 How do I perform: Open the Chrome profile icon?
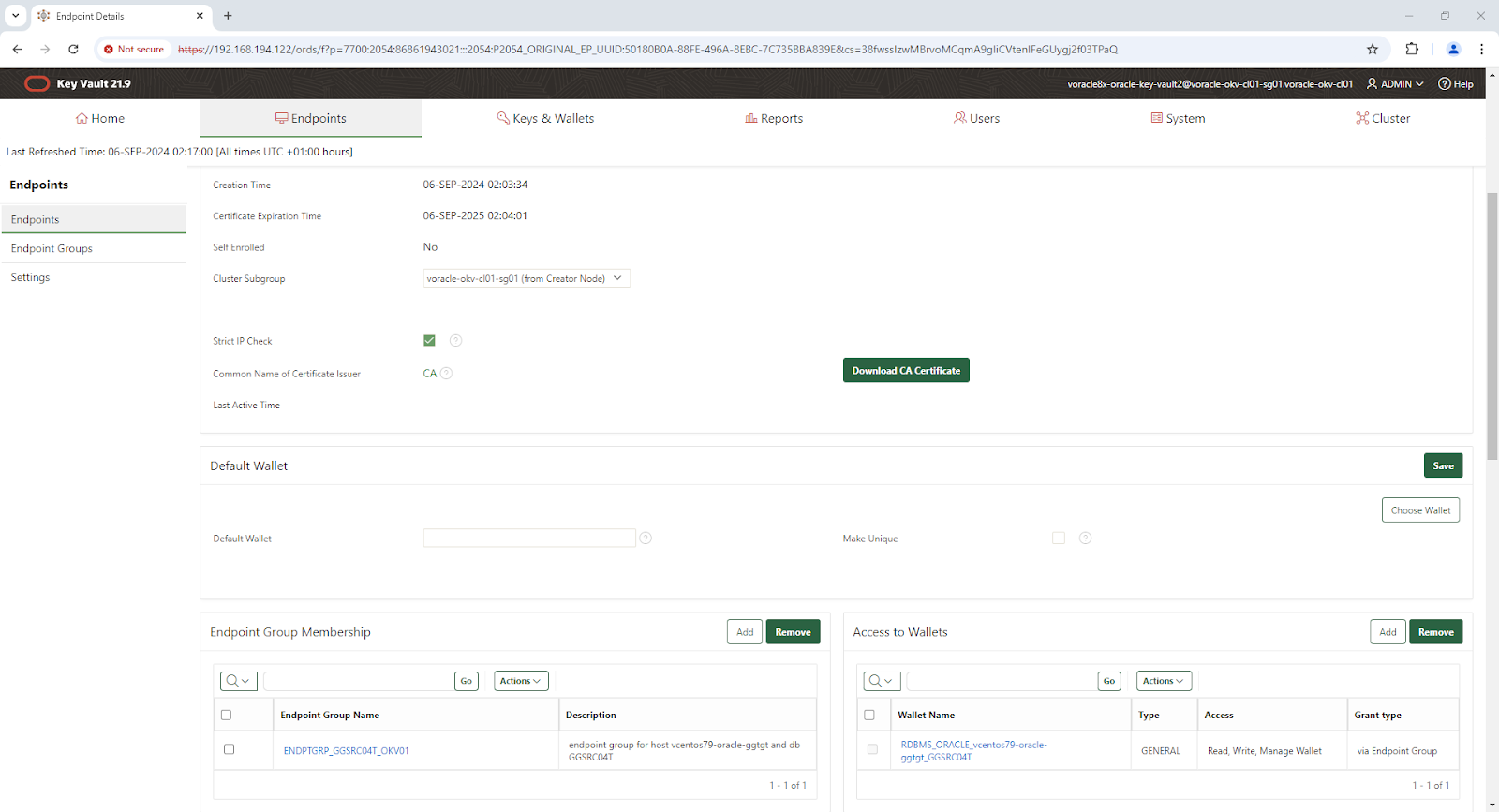point(1454,49)
